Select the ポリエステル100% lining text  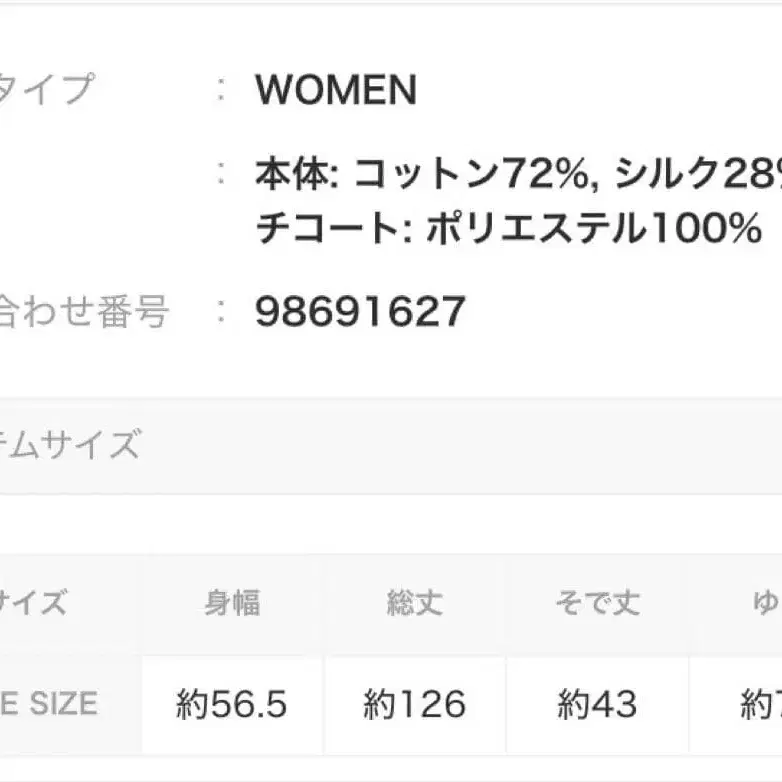pos(594,230)
